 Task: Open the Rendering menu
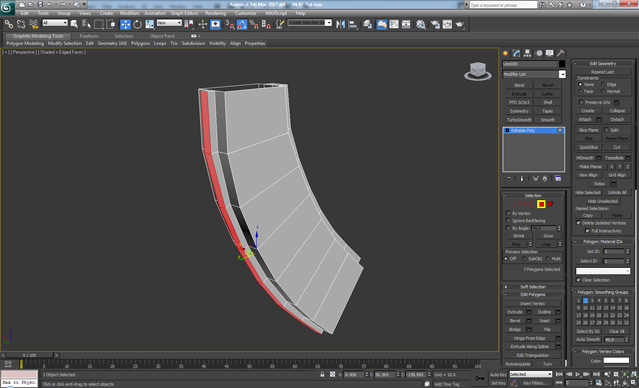(x=216, y=13)
